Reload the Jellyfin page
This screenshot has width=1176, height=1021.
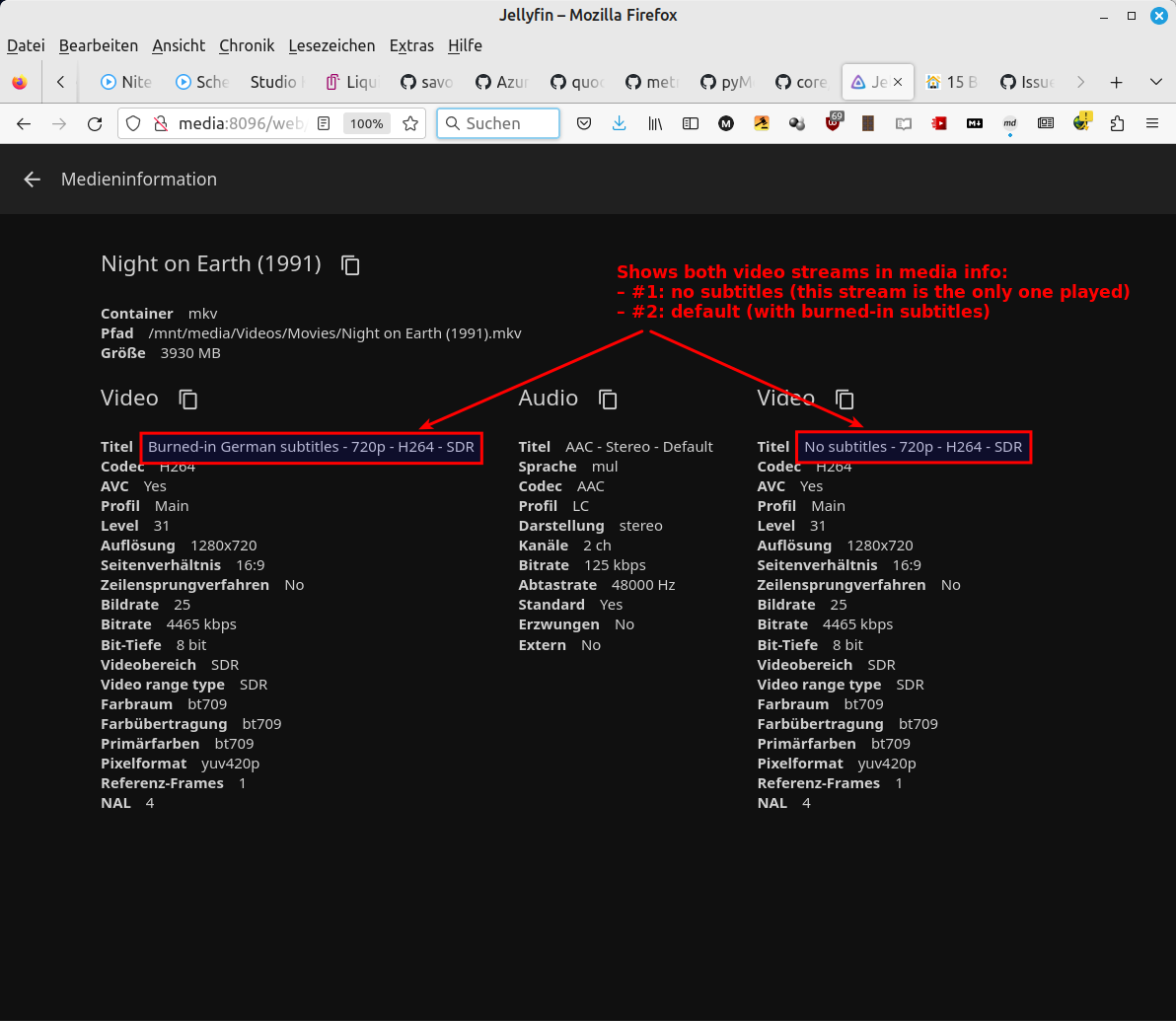pos(95,123)
